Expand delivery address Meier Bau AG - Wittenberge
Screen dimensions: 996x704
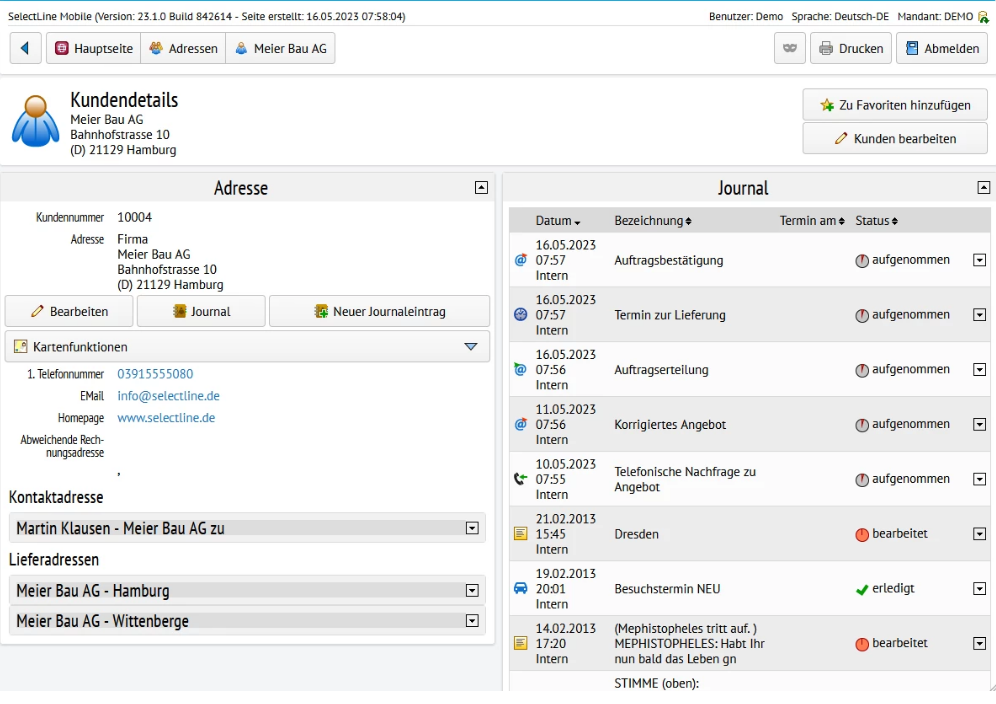472,621
